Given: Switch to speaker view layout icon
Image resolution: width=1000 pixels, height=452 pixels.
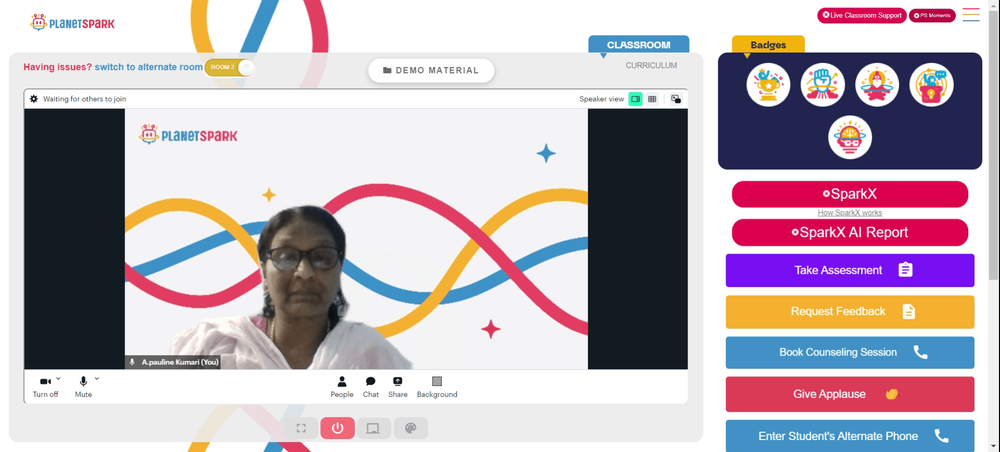Looking at the screenshot, I should [635, 99].
